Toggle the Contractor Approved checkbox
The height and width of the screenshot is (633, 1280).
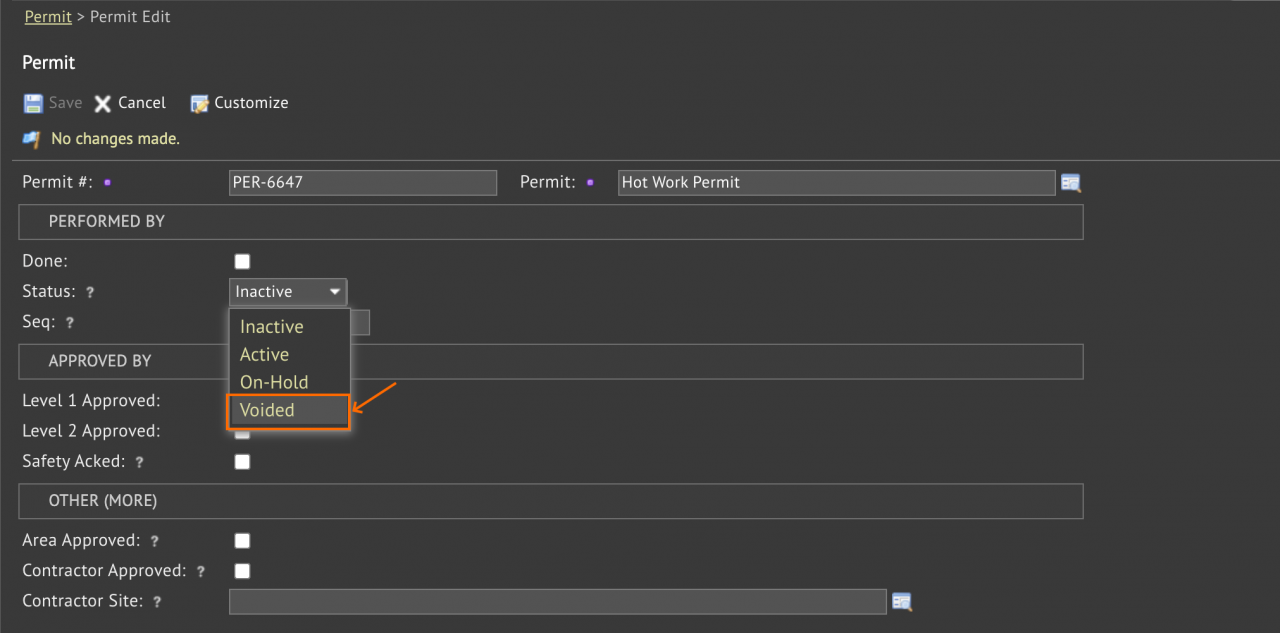point(242,571)
